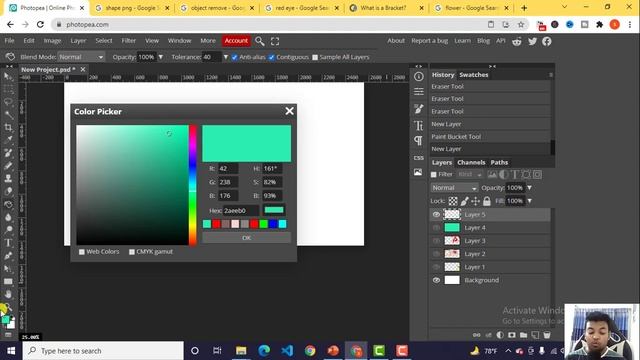The image size is (640, 360).
Task: Open the Filter menu
Action: 129,41
